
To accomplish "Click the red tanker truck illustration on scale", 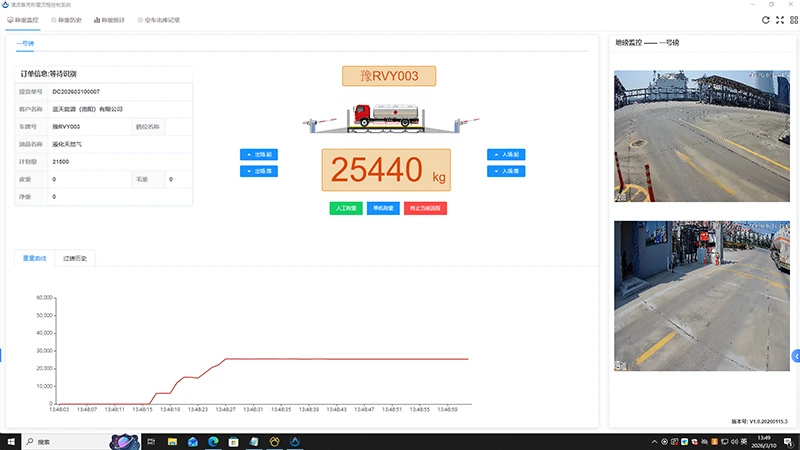I will click(386, 116).
